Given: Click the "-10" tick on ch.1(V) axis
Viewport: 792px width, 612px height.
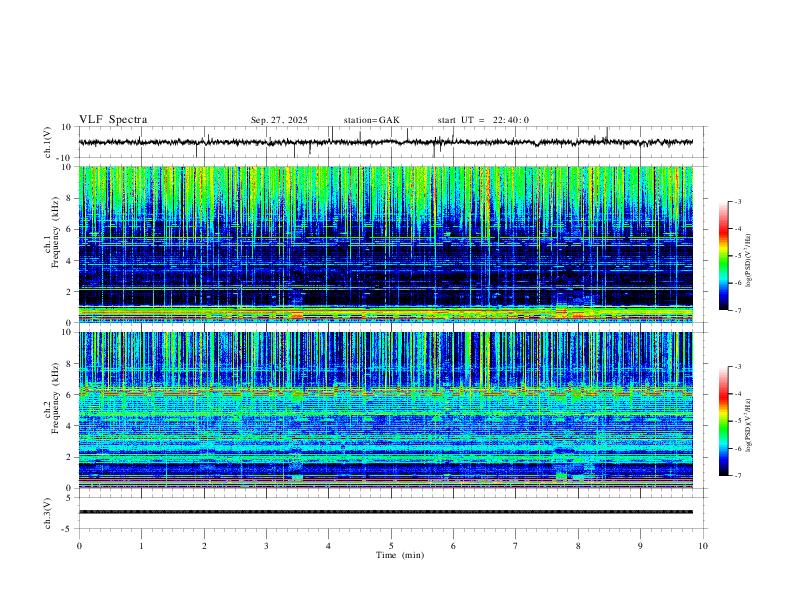Looking at the screenshot, I should coord(65,158).
